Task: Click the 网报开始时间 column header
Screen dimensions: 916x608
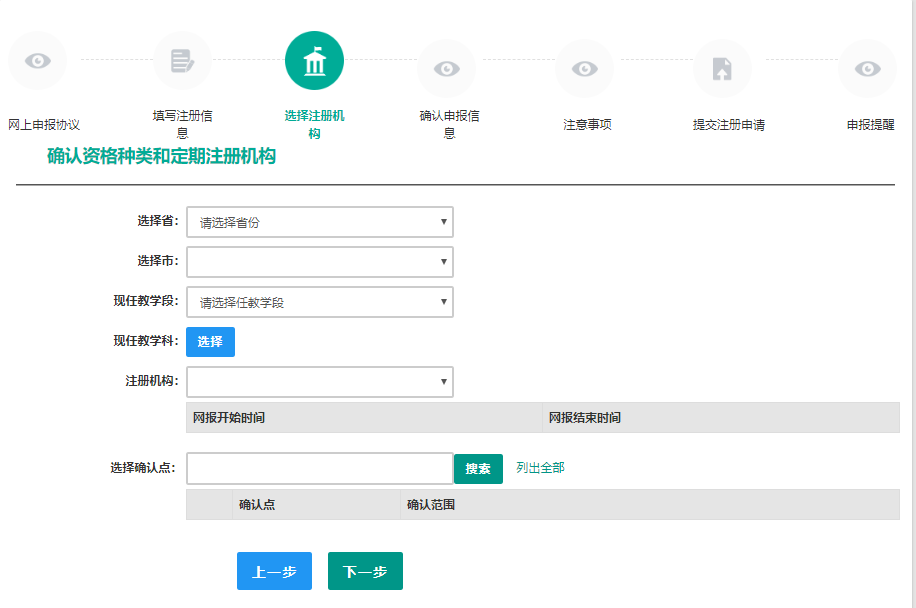Action: click(229, 417)
